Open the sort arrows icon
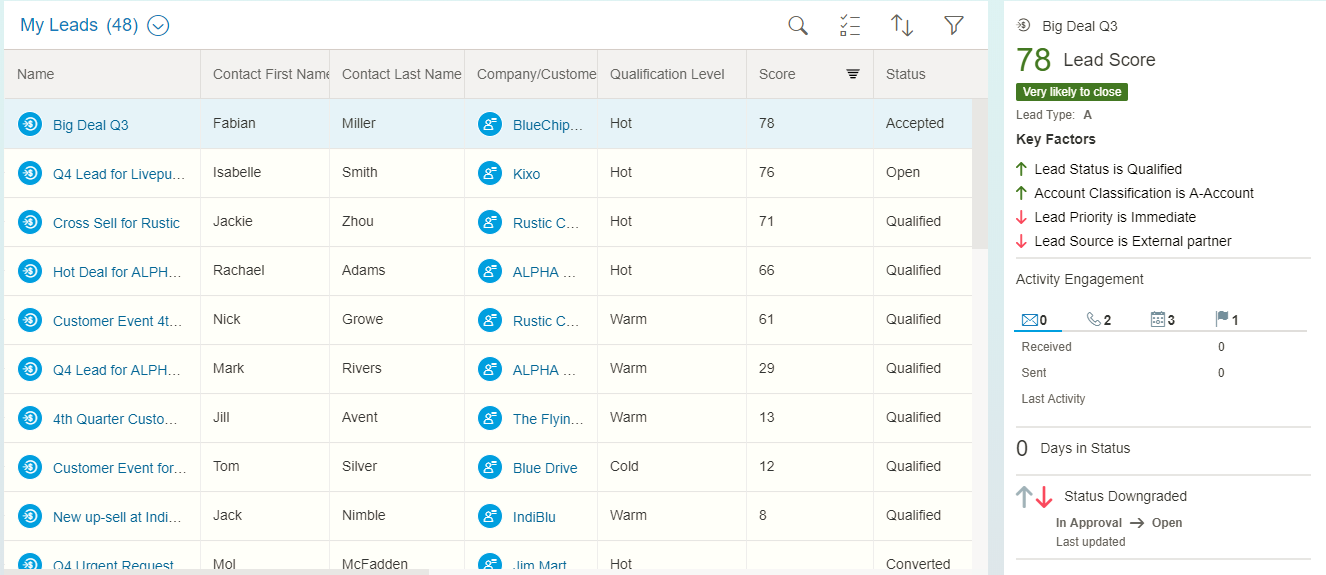This screenshot has height=575, width=1326. click(x=902, y=26)
